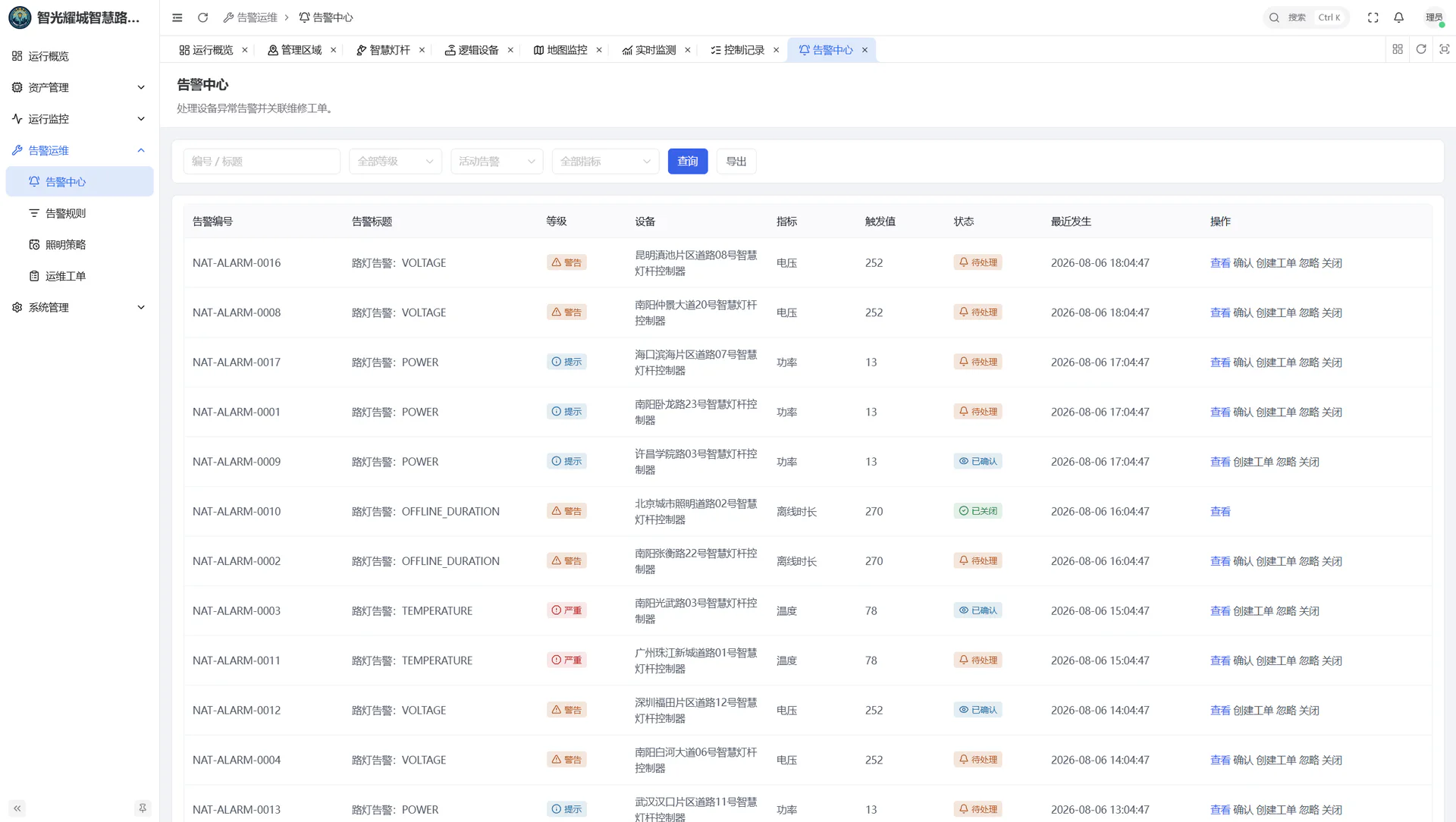Click 查看 for NAT-ALARM-0004
The image size is (1456, 822).
1220,760
